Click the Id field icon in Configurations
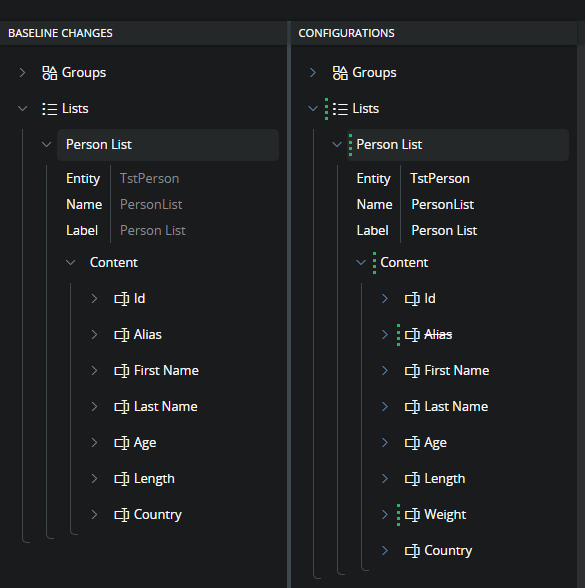585x588 pixels. tap(412, 298)
